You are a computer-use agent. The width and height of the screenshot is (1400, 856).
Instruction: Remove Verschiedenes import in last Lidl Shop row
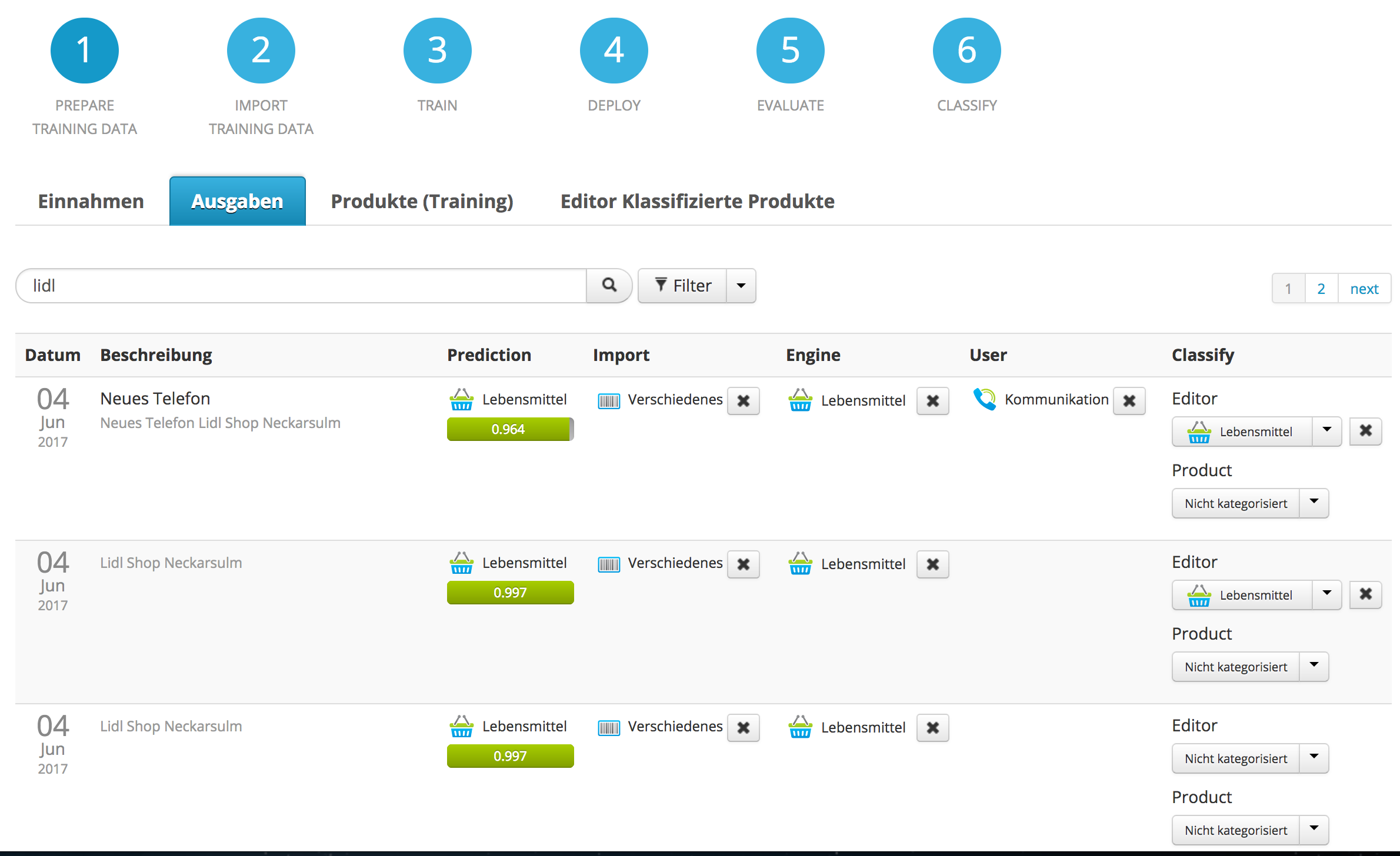pyautogui.click(x=744, y=728)
